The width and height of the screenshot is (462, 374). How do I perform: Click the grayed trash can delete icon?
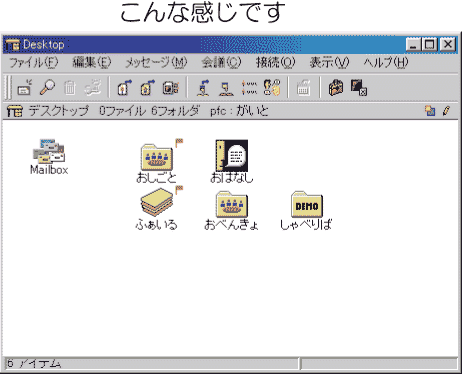[70, 88]
